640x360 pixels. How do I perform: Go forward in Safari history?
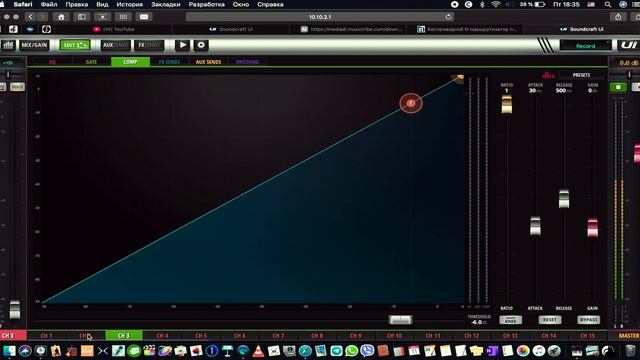[x=42, y=17]
